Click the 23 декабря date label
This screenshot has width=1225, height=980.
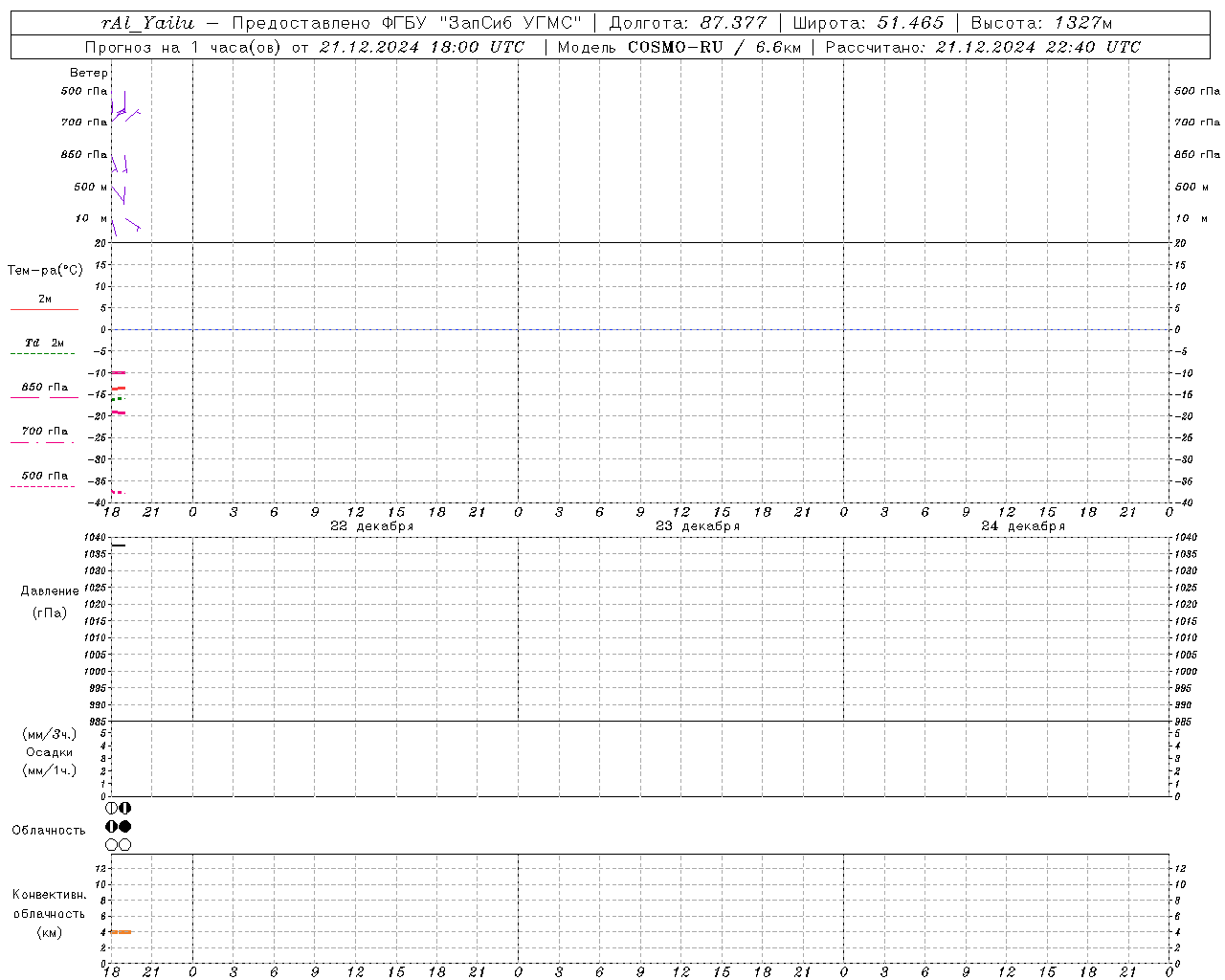698,526
